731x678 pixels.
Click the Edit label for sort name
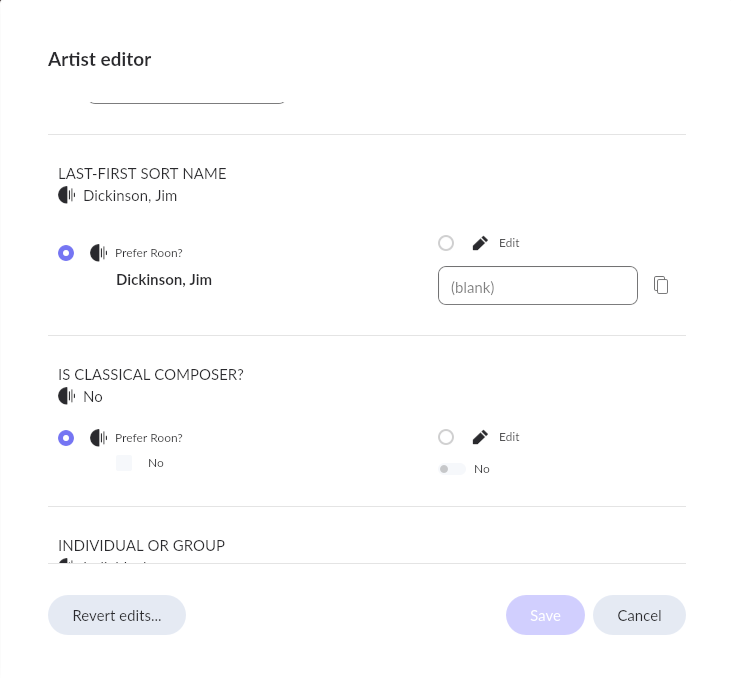[509, 243]
